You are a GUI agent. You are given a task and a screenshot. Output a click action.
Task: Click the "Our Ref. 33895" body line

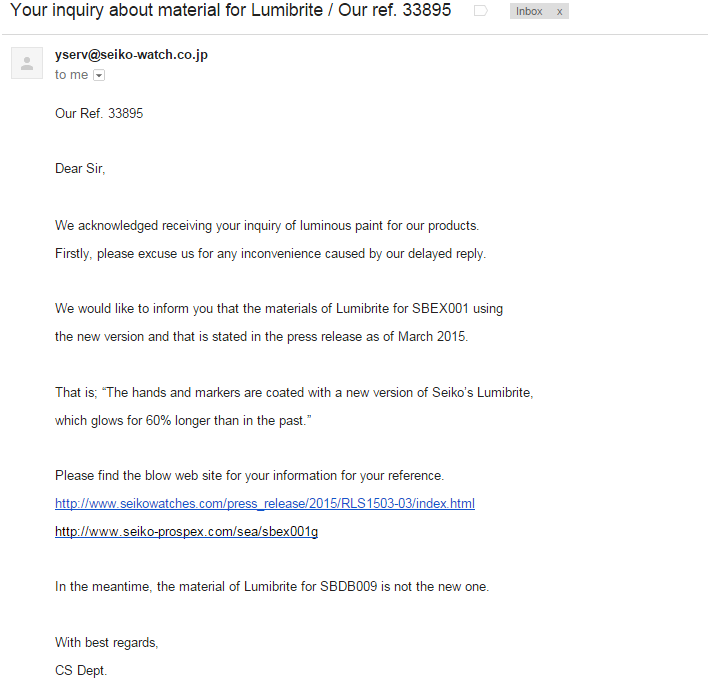(x=99, y=113)
